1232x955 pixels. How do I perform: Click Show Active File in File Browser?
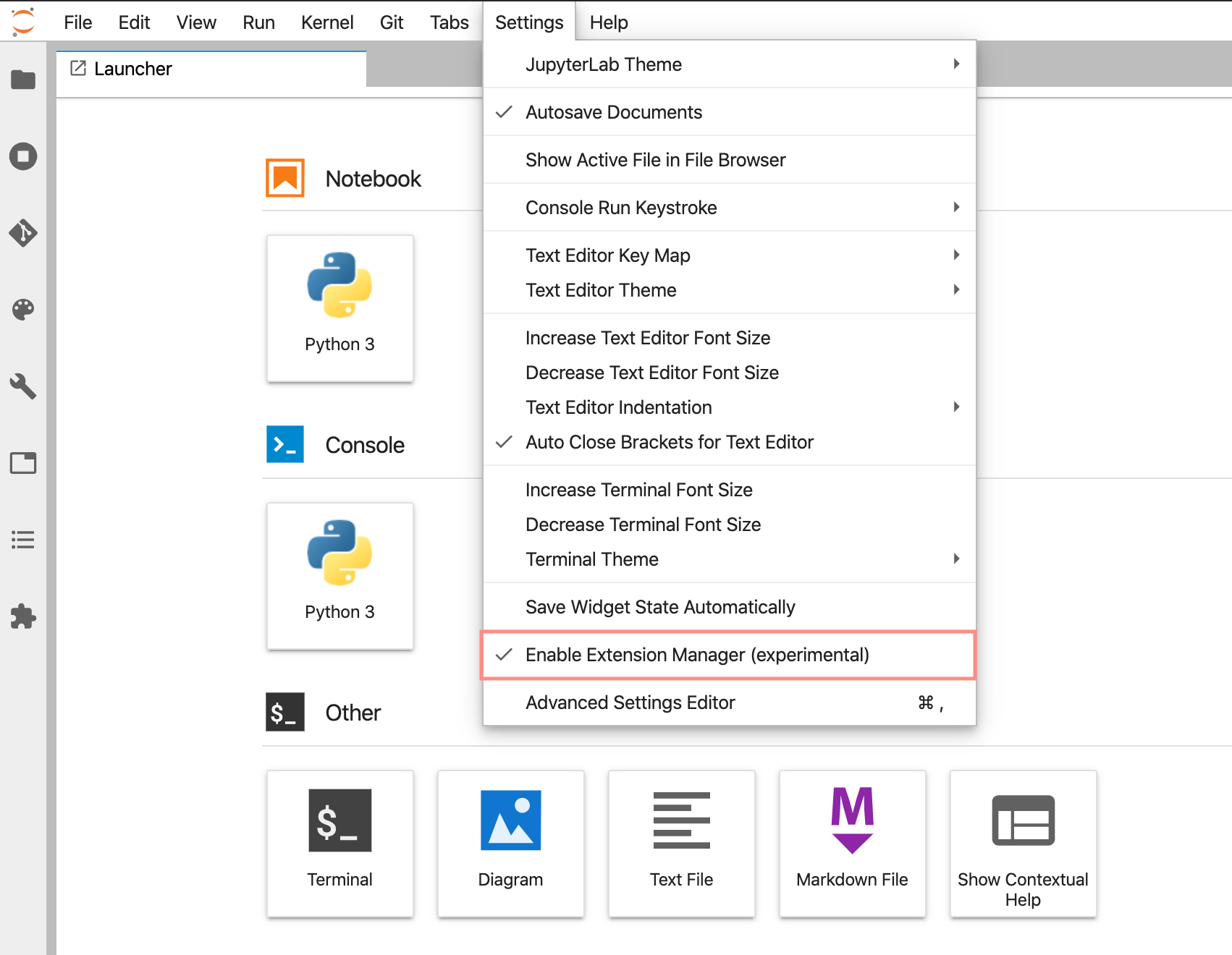730,160
